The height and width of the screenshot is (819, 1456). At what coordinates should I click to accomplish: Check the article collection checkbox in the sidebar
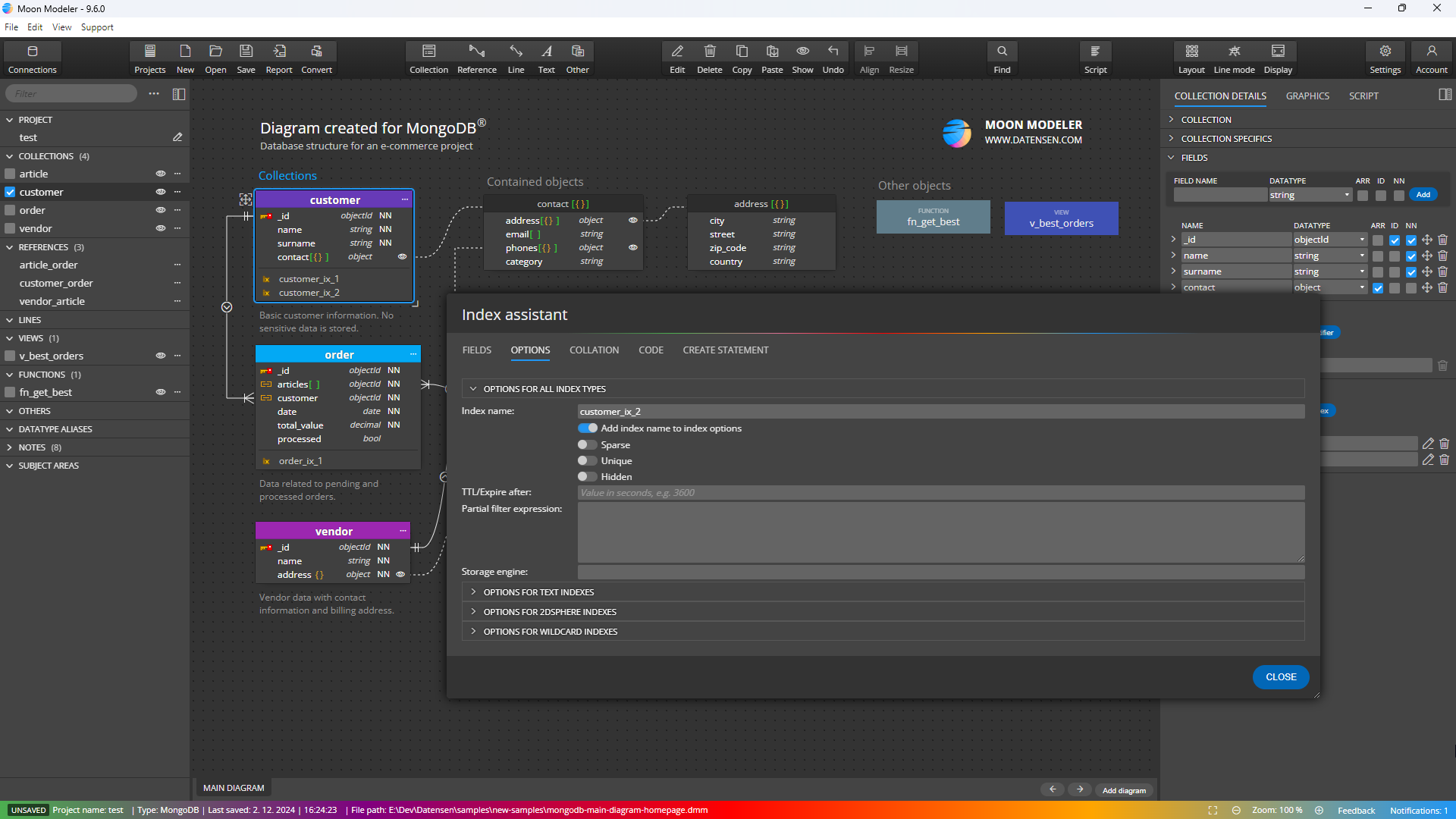pos(11,174)
